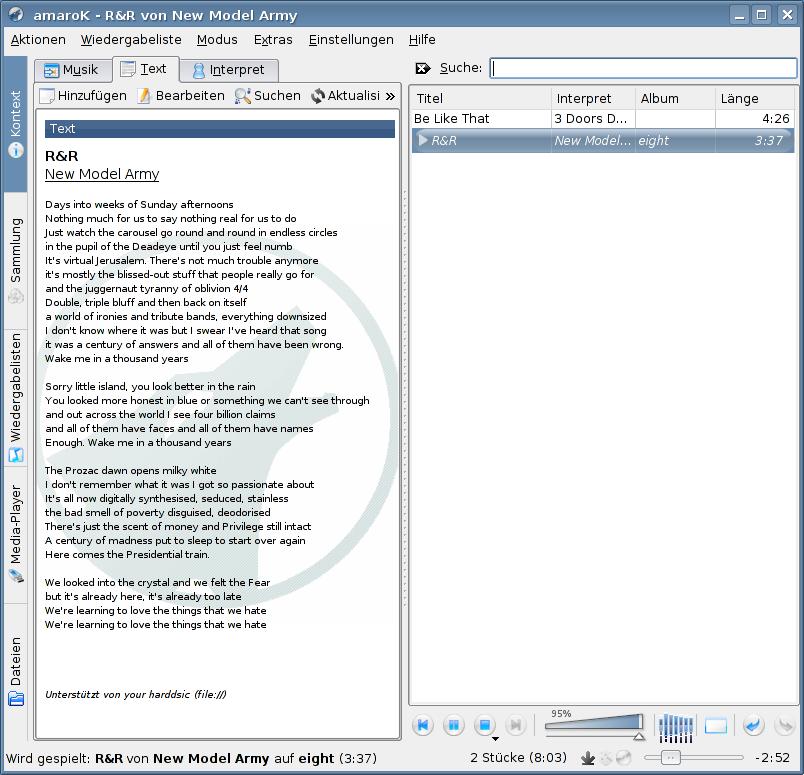The width and height of the screenshot is (804, 775).
Task: Open the equalizer icon
Action: click(675, 727)
